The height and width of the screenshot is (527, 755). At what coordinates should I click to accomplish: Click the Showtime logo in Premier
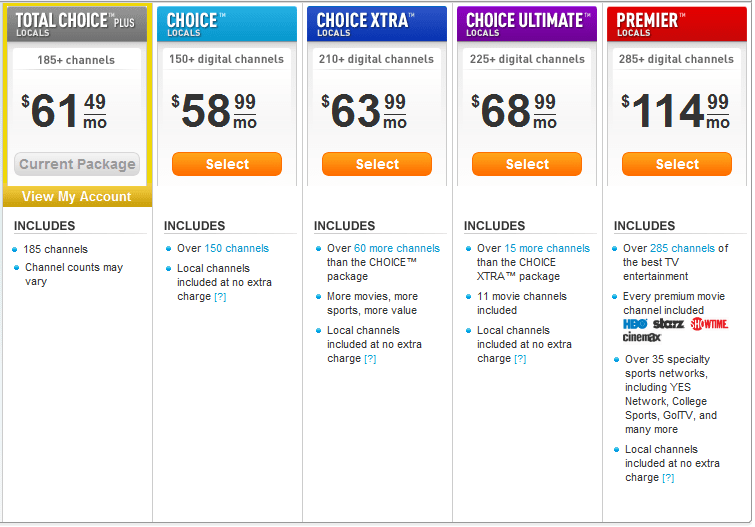pos(709,324)
